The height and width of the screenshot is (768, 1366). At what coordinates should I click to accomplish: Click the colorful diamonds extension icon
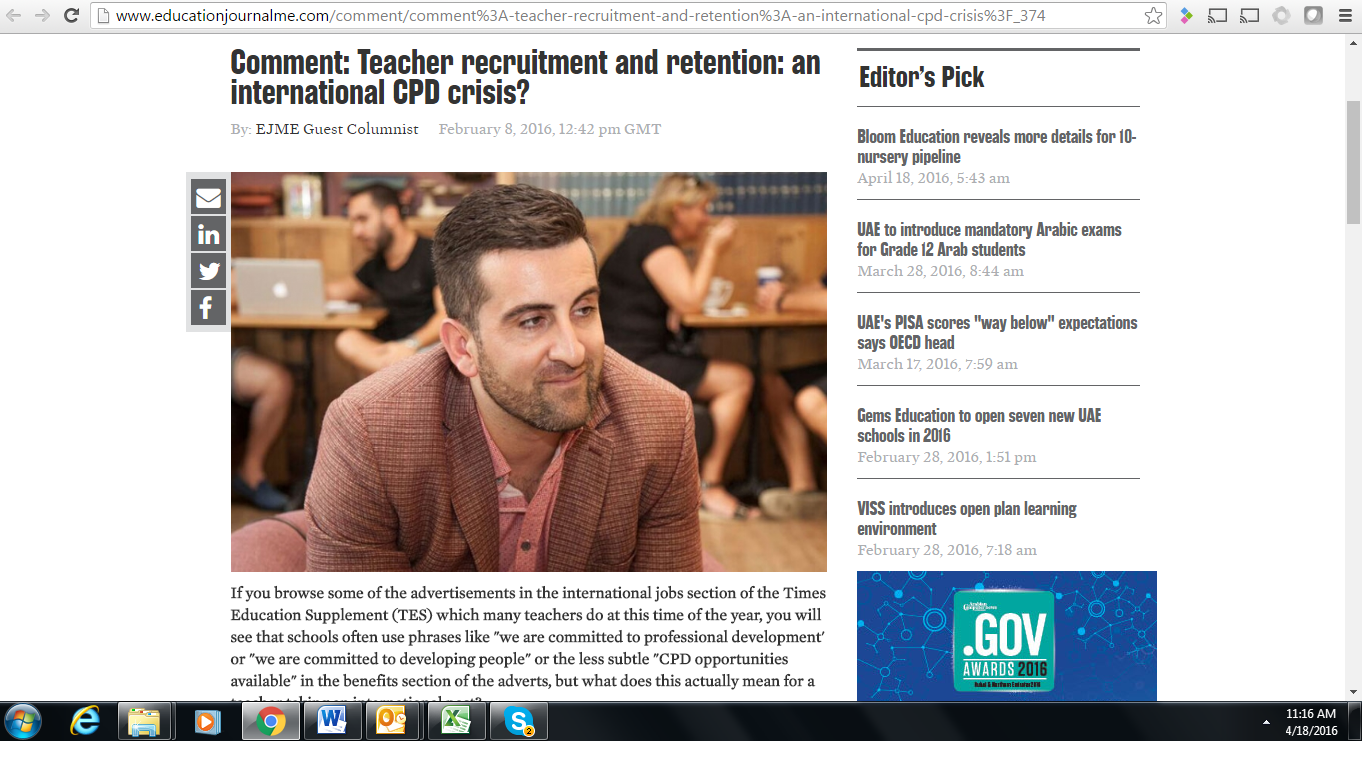coord(1186,16)
